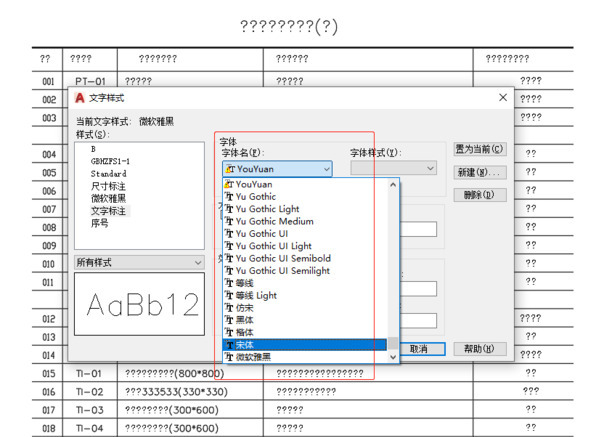This screenshot has height=437, width=612.
Task: Select the 文字标注 style
Action: coord(108,211)
